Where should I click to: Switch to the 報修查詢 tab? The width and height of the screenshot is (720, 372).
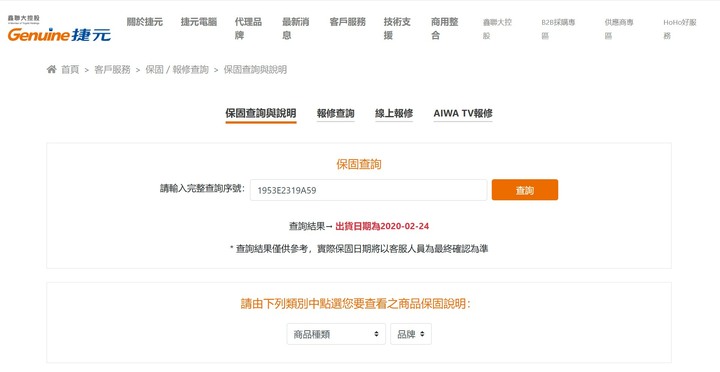[336, 113]
